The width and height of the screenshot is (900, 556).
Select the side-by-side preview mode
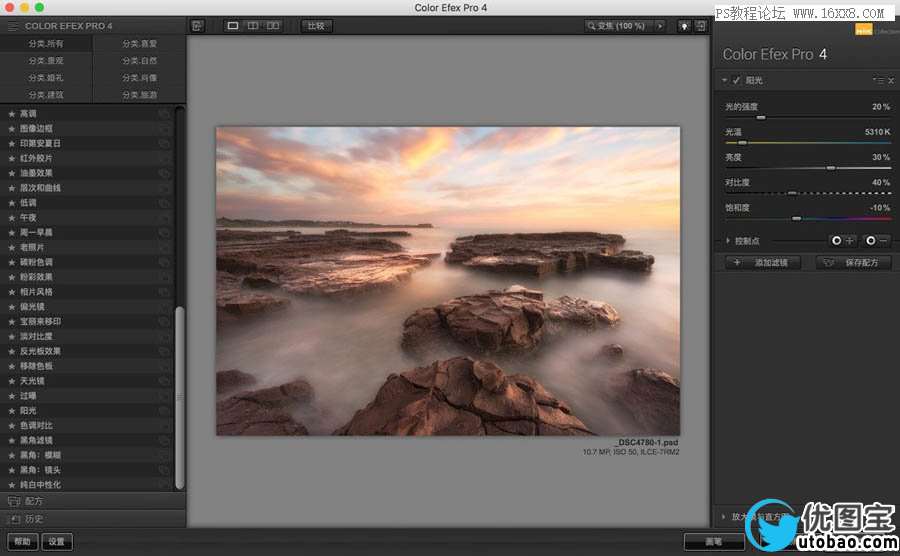pos(273,26)
